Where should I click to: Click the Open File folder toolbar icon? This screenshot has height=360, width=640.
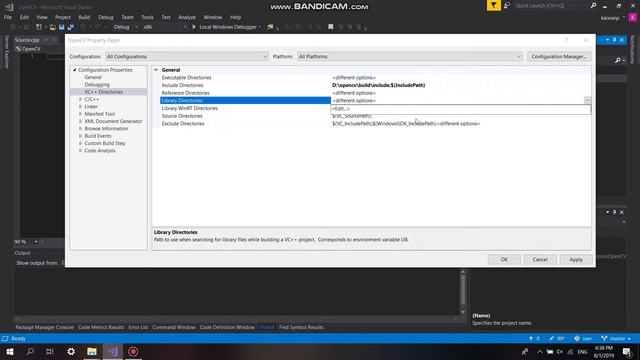(x=52, y=27)
